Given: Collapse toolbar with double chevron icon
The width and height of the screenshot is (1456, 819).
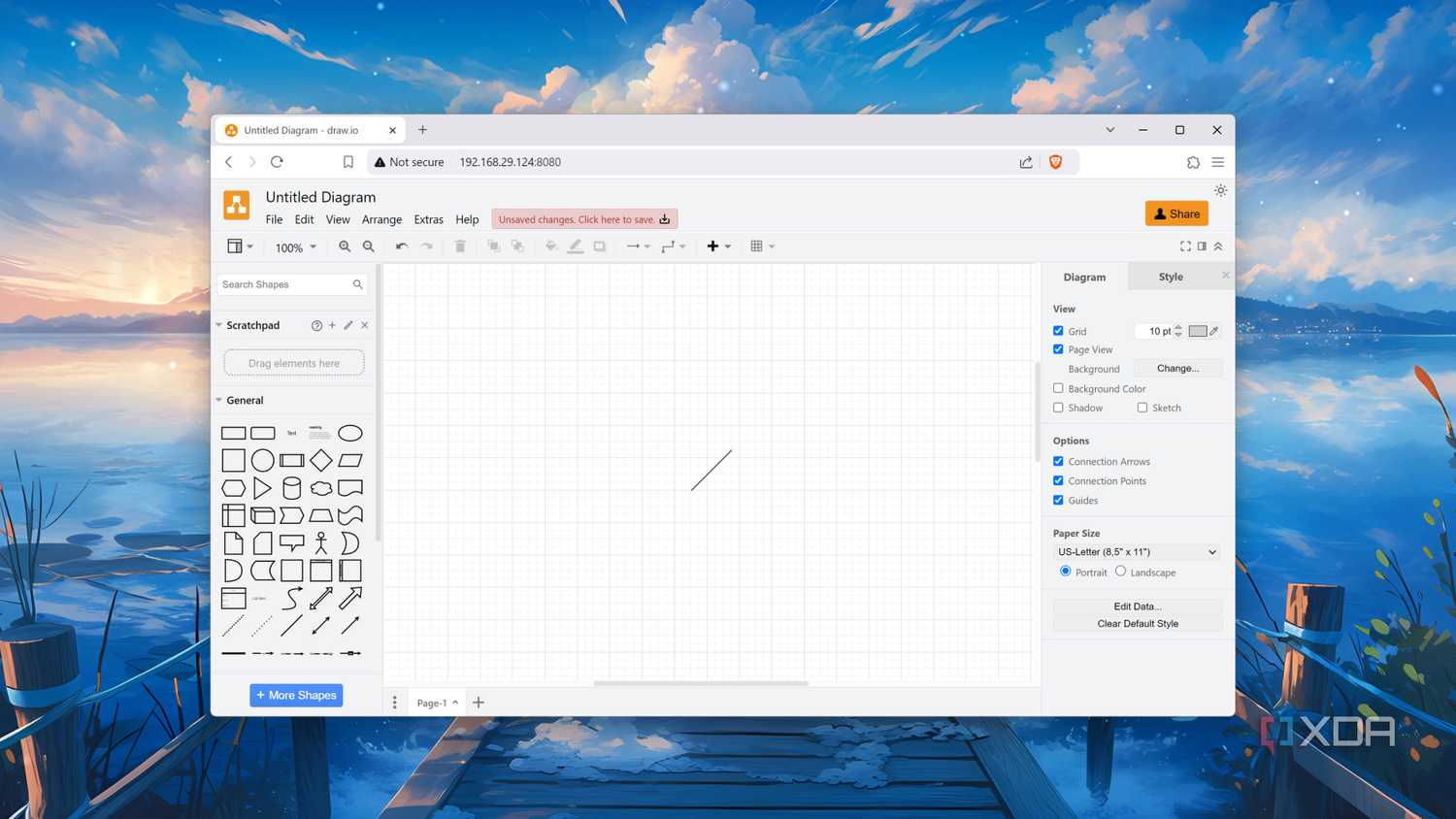Looking at the screenshot, I should 1218,246.
